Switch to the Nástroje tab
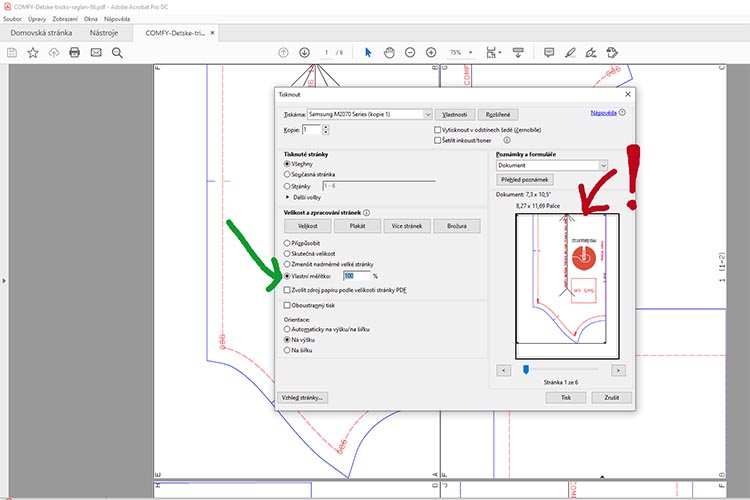Image resolution: width=750 pixels, height=500 pixels. (x=104, y=33)
